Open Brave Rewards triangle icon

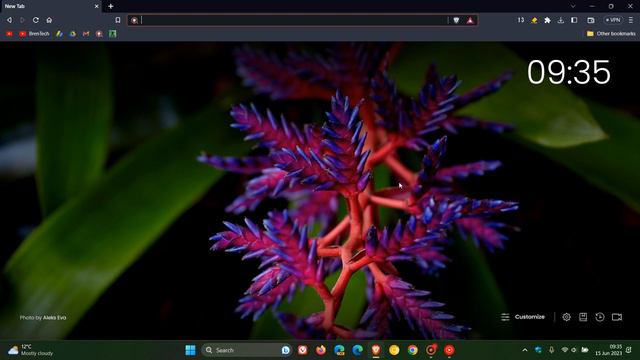[x=470, y=20]
